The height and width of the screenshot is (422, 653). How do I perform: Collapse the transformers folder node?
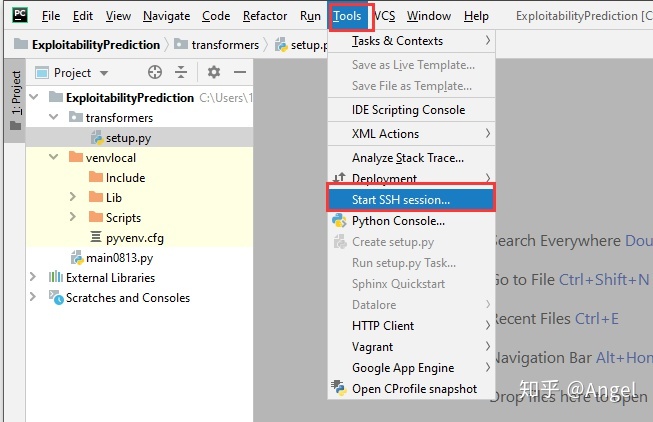(x=54, y=117)
